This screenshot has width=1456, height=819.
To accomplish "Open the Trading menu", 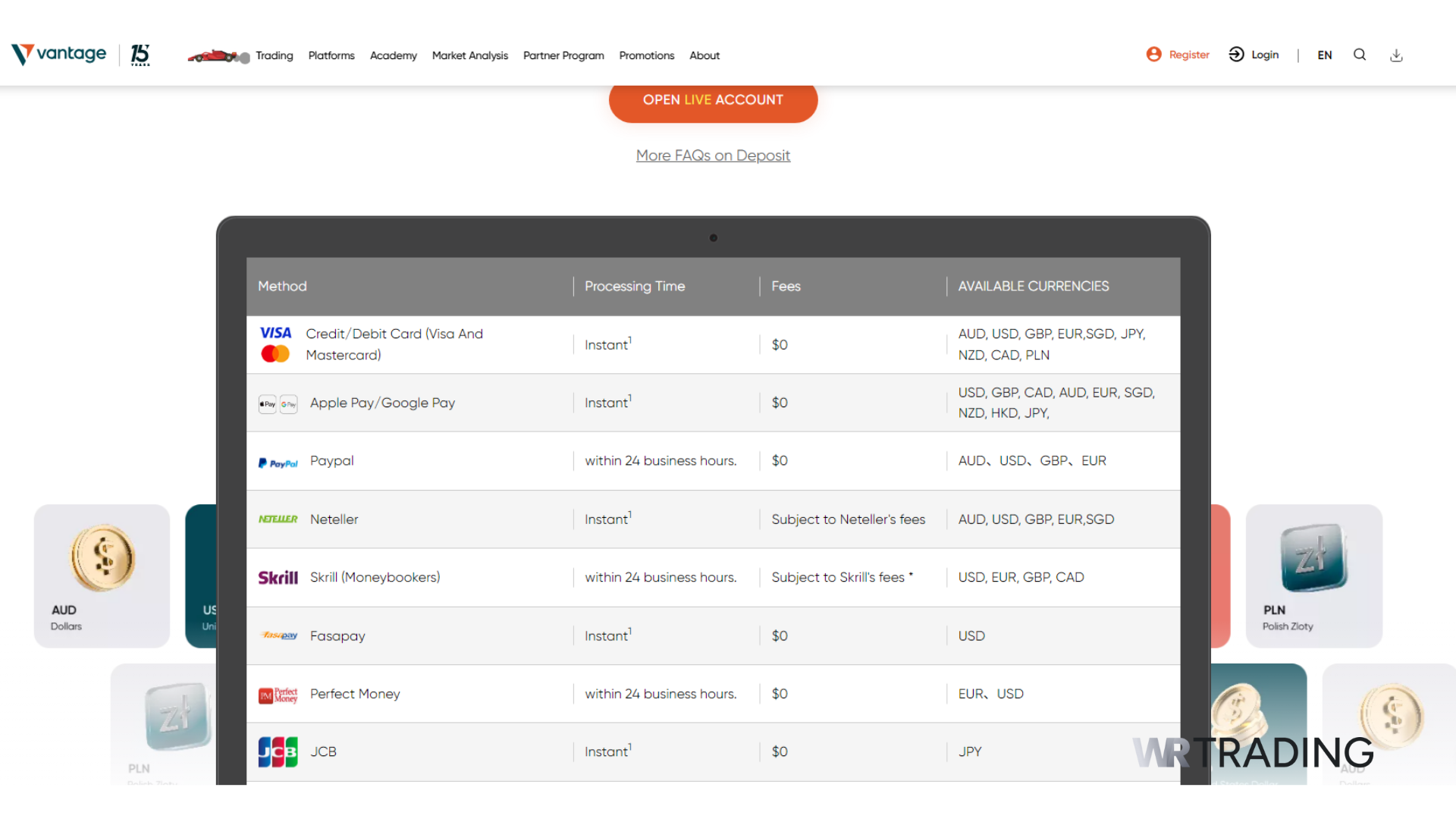I will coord(275,55).
